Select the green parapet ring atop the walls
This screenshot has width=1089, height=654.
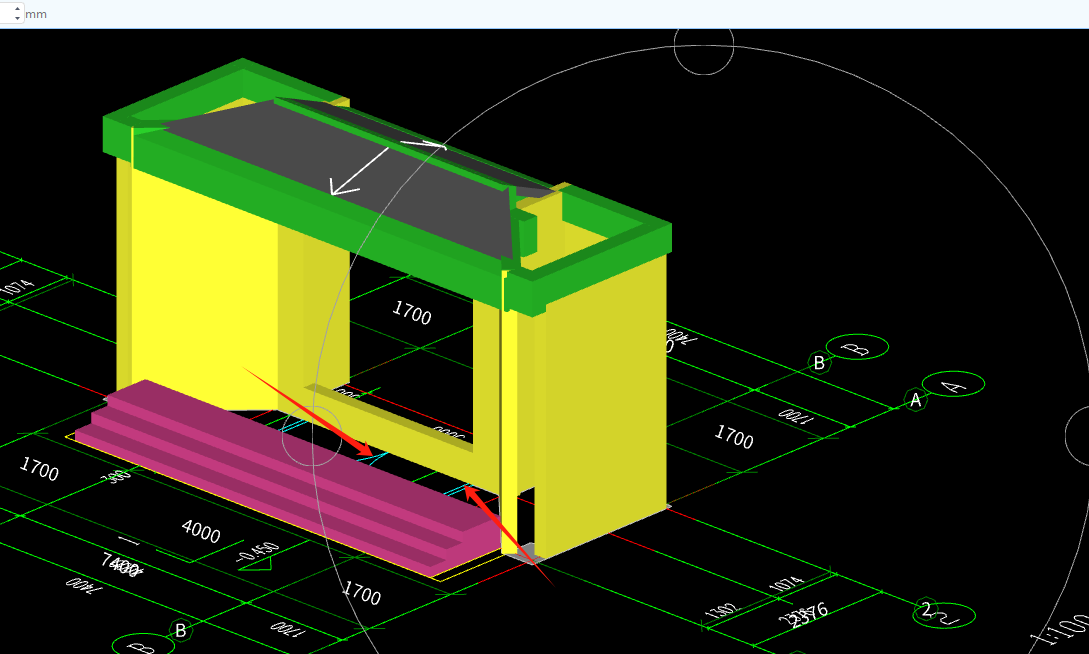pos(389,187)
